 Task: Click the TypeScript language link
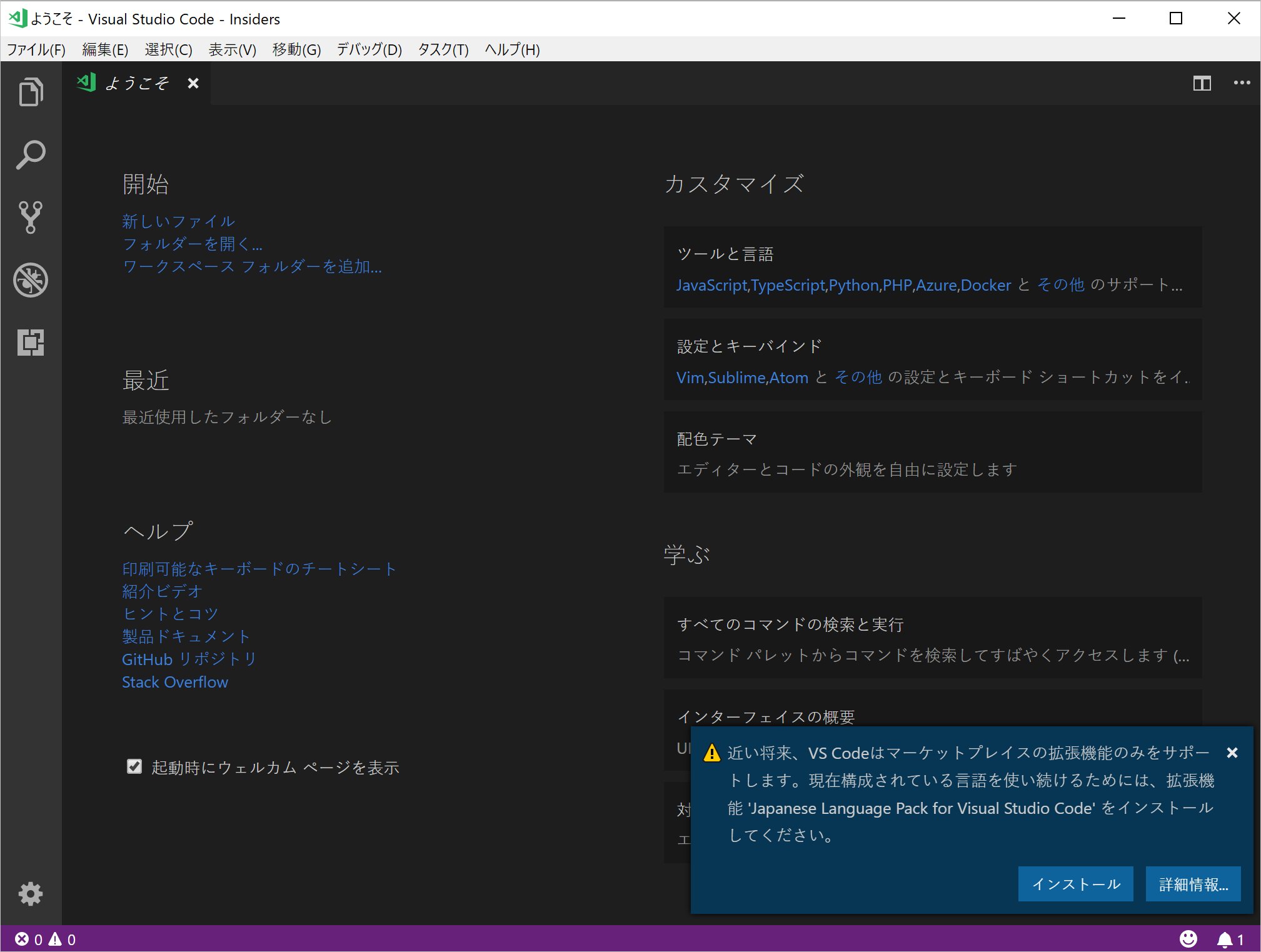[788, 285]
